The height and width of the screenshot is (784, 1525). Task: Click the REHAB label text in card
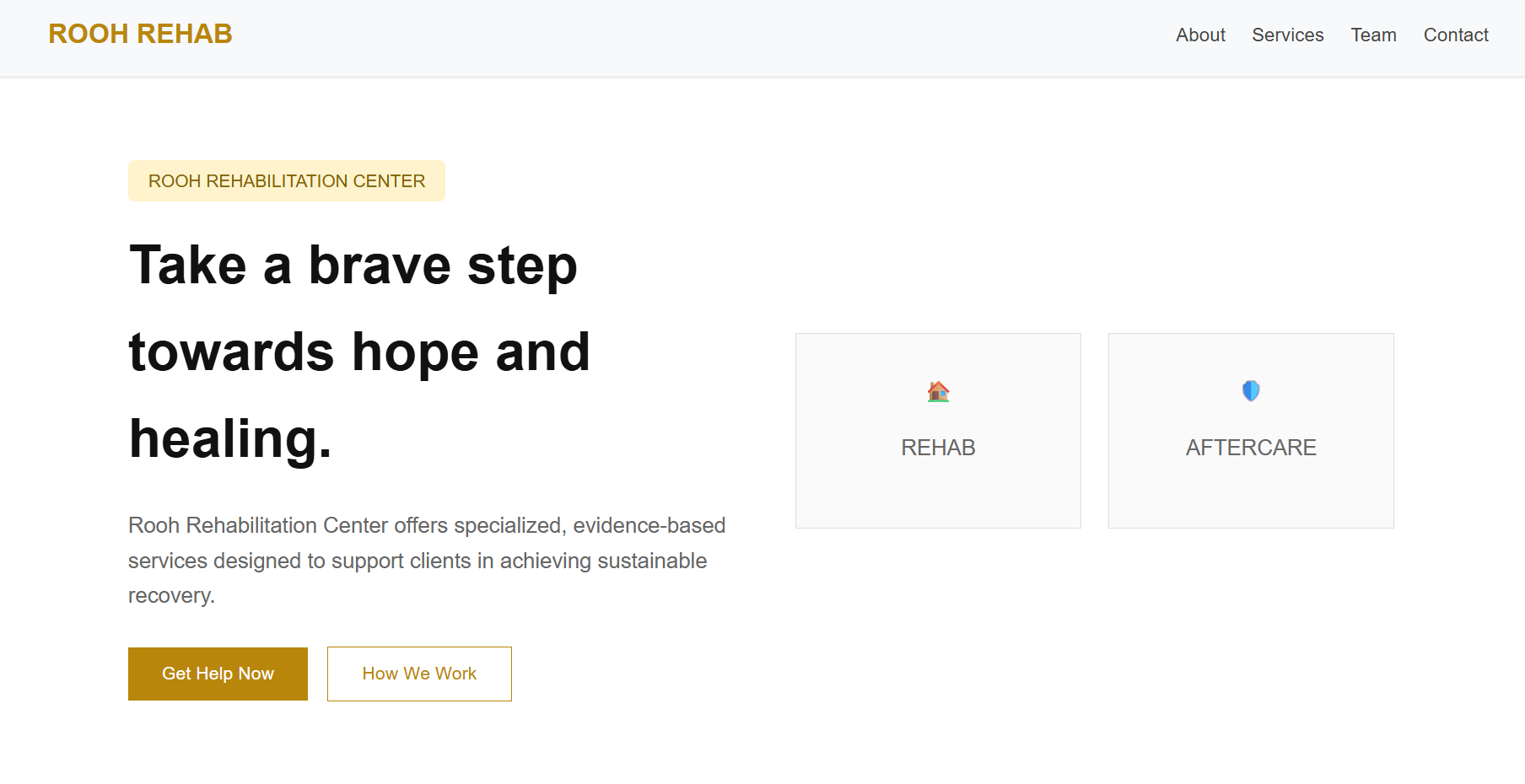click(938, 448)
